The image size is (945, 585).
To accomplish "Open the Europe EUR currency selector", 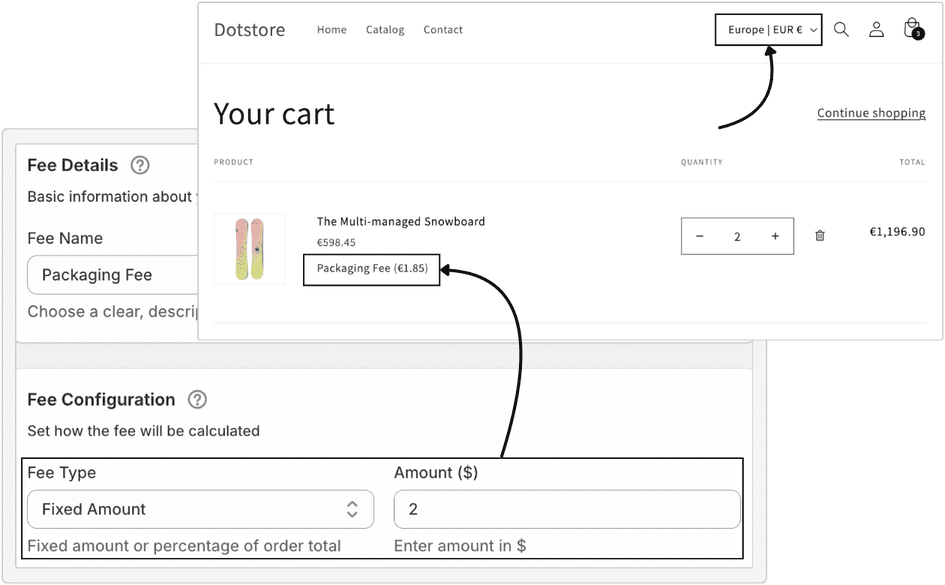I will tap(767, 29).
